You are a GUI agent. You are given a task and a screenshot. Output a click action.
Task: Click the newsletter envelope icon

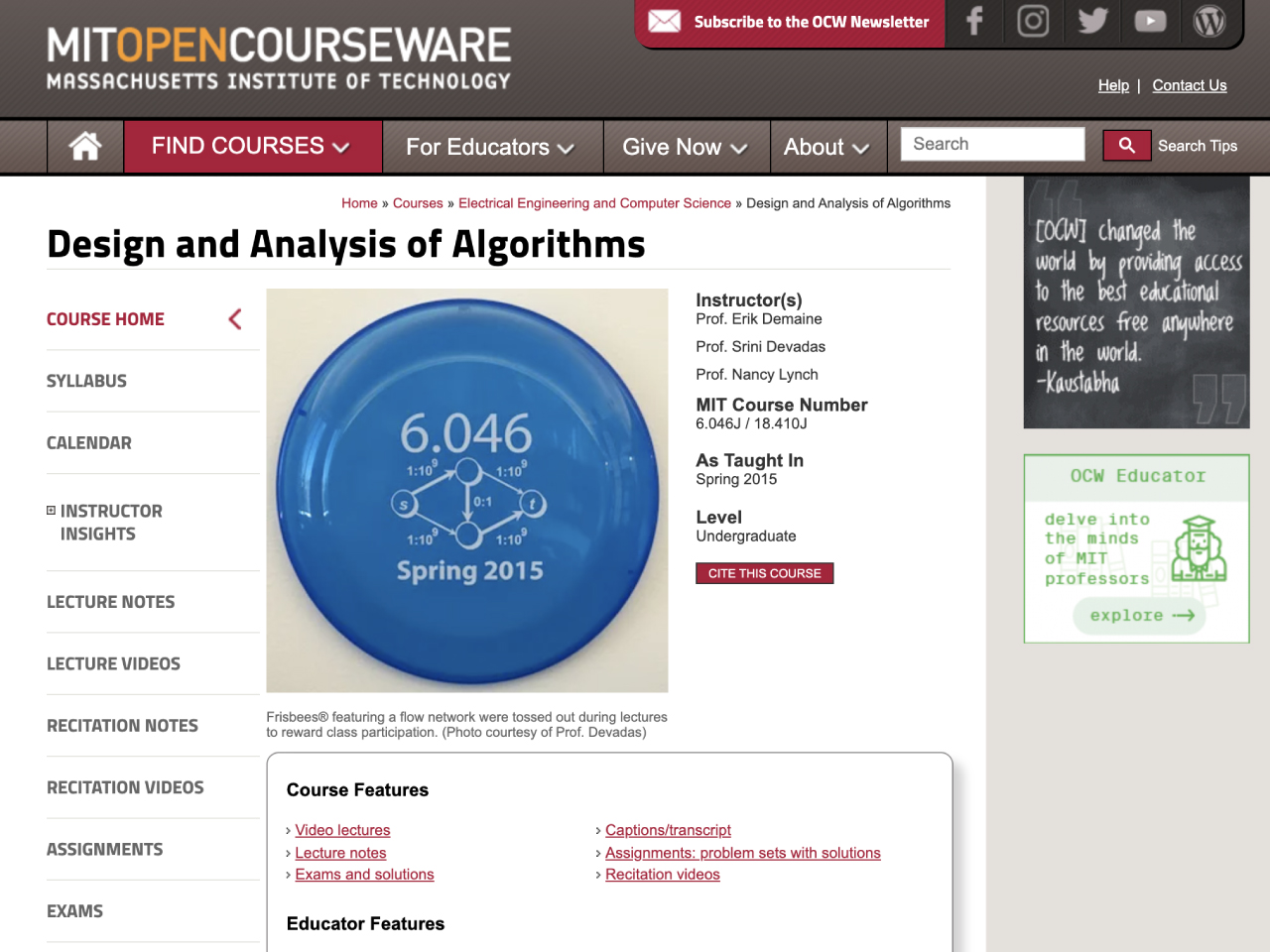coord(664,21)
